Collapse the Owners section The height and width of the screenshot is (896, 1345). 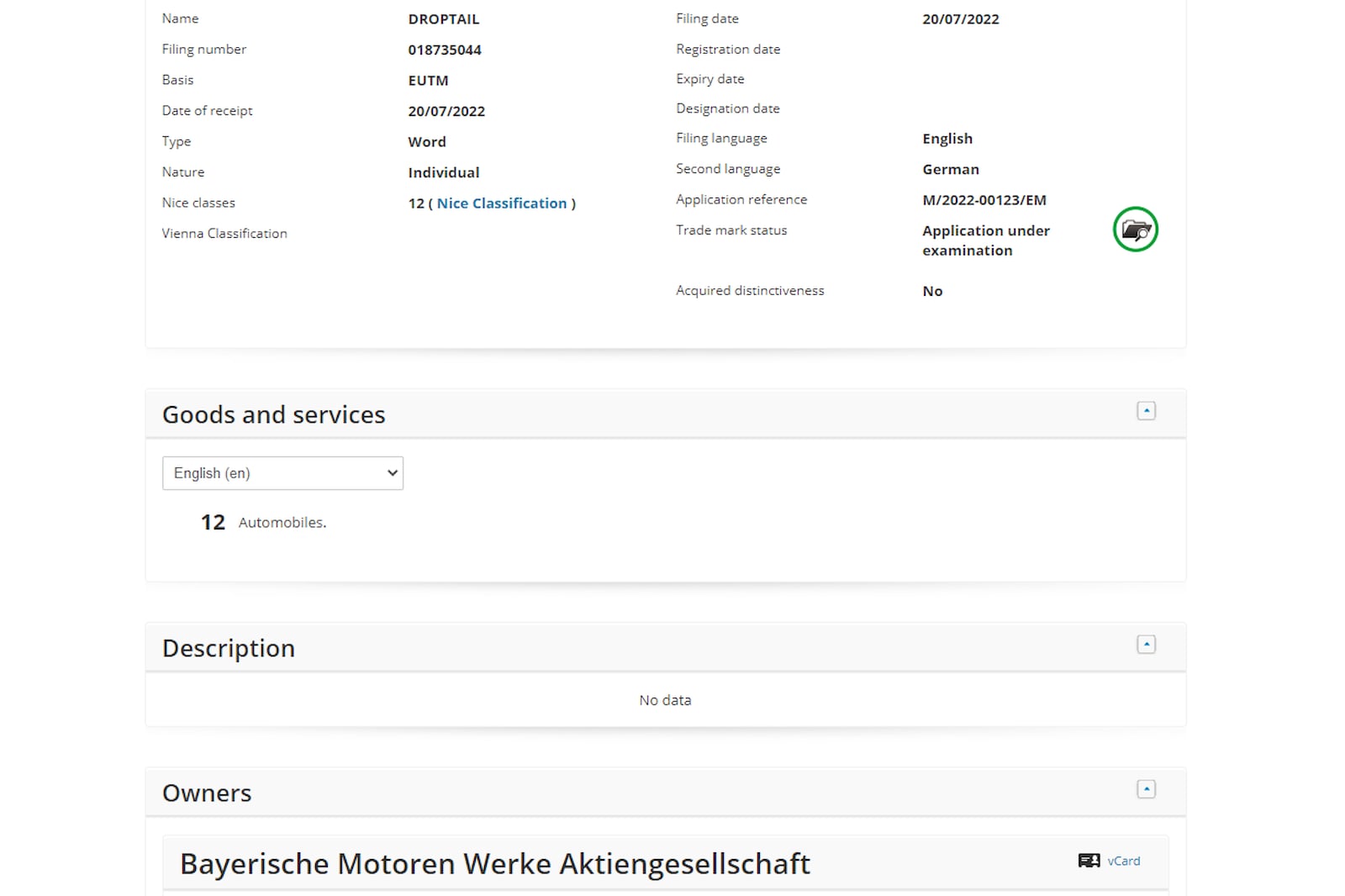pyautogui.click(x=1146, y=789)
